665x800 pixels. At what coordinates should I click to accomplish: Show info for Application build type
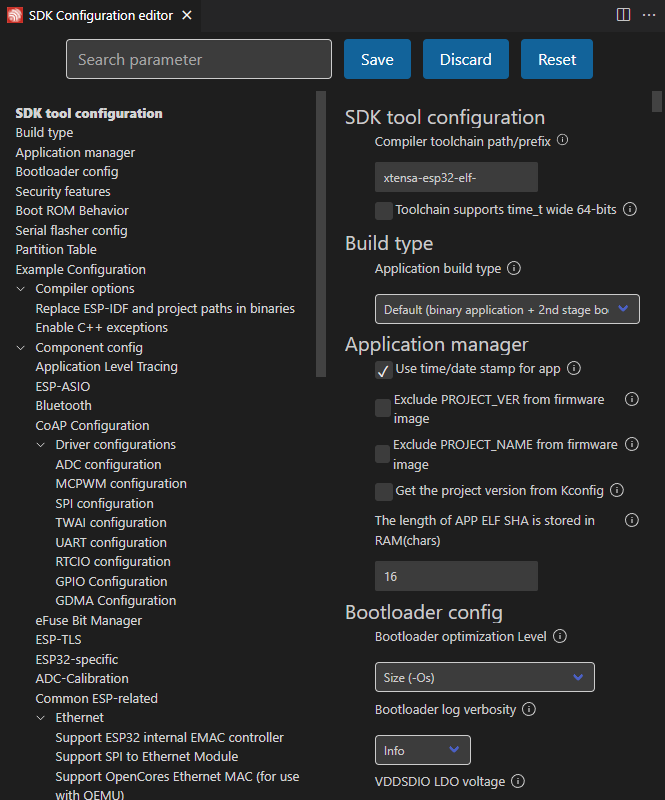[x=514, y=268]
